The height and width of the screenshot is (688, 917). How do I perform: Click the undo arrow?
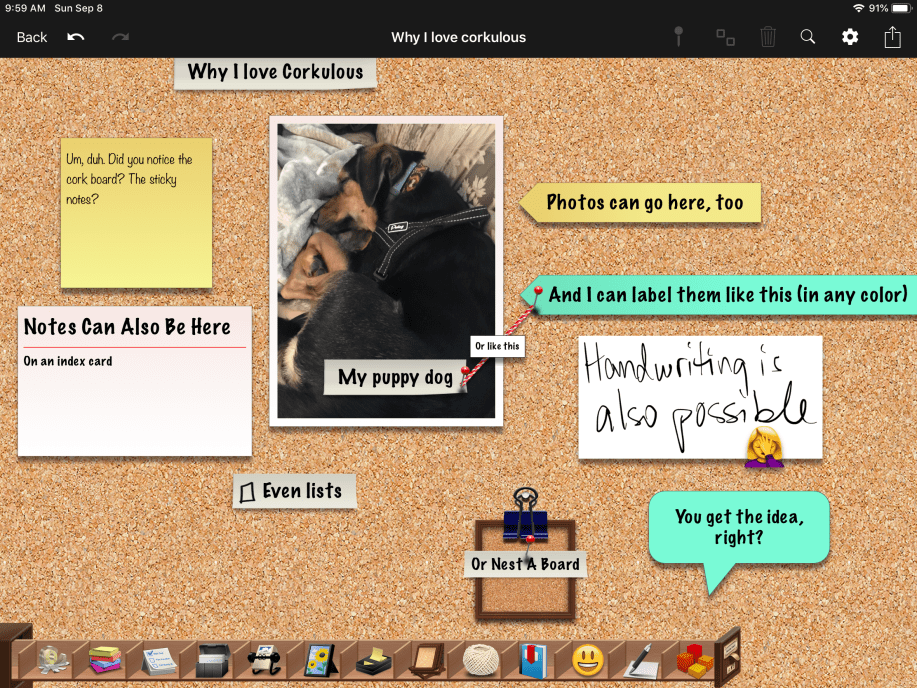(76, 37)
